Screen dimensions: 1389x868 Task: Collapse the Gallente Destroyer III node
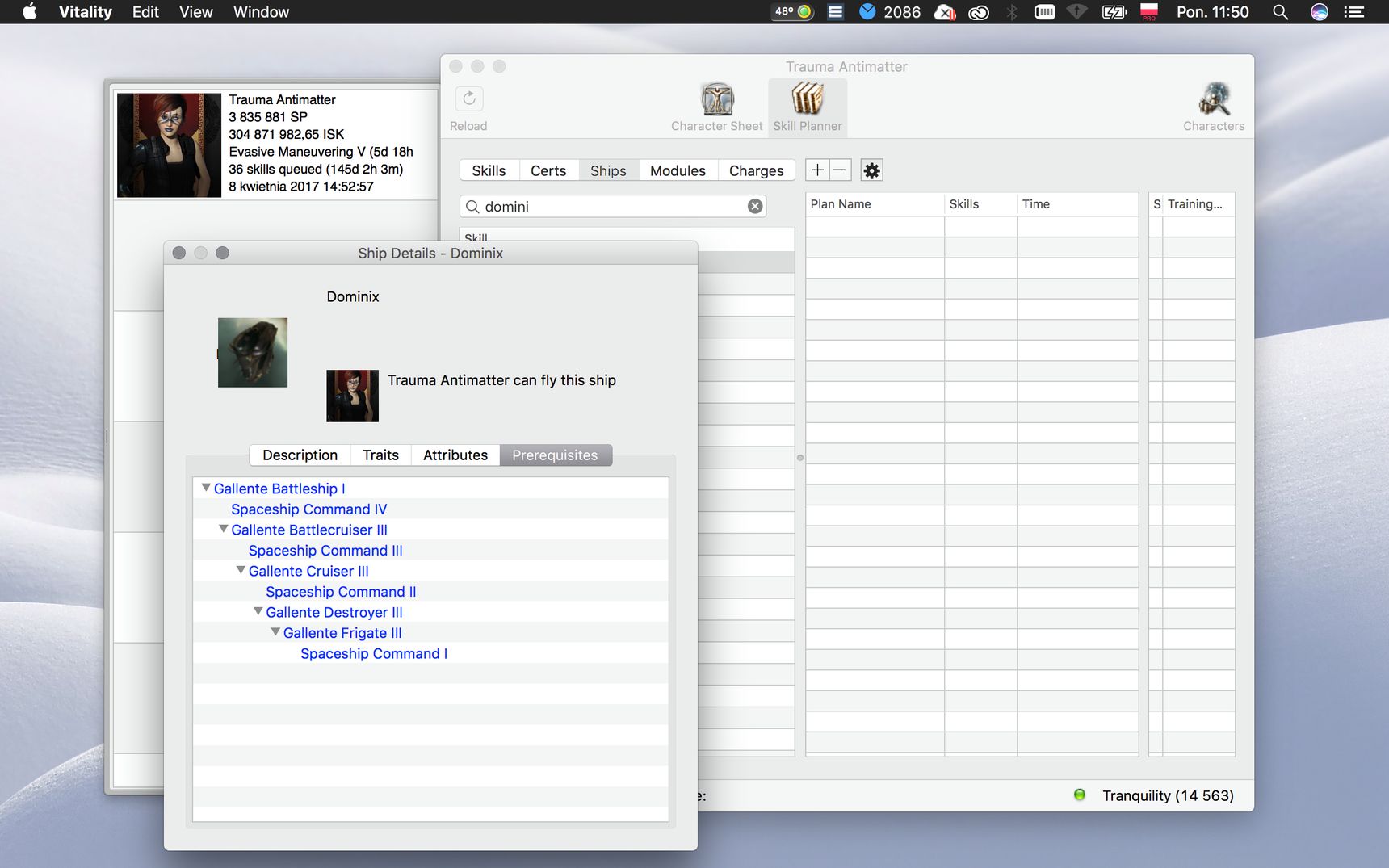[x=258, y=611]
